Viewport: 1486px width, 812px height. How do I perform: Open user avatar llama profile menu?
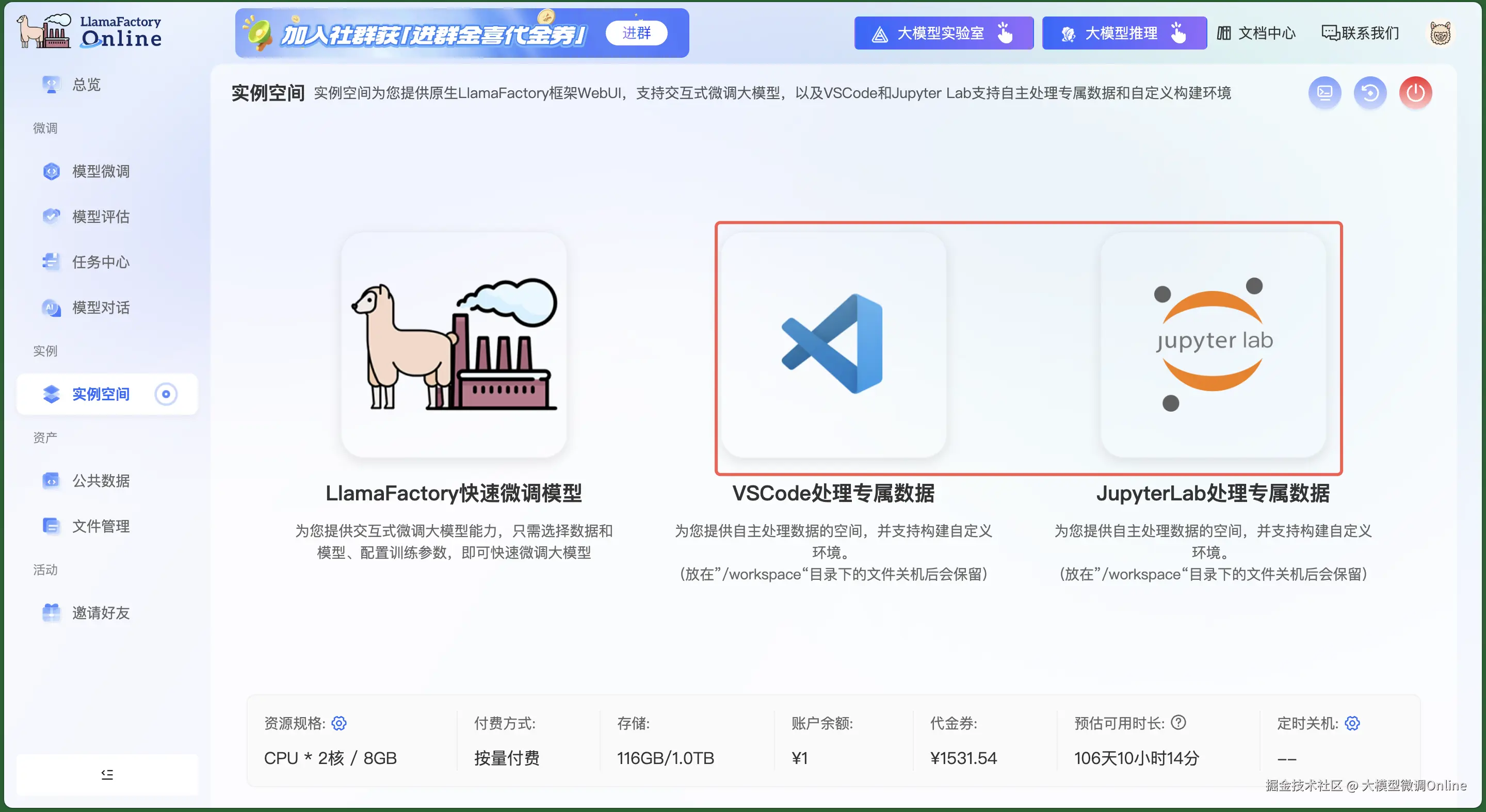point(1440,34)
